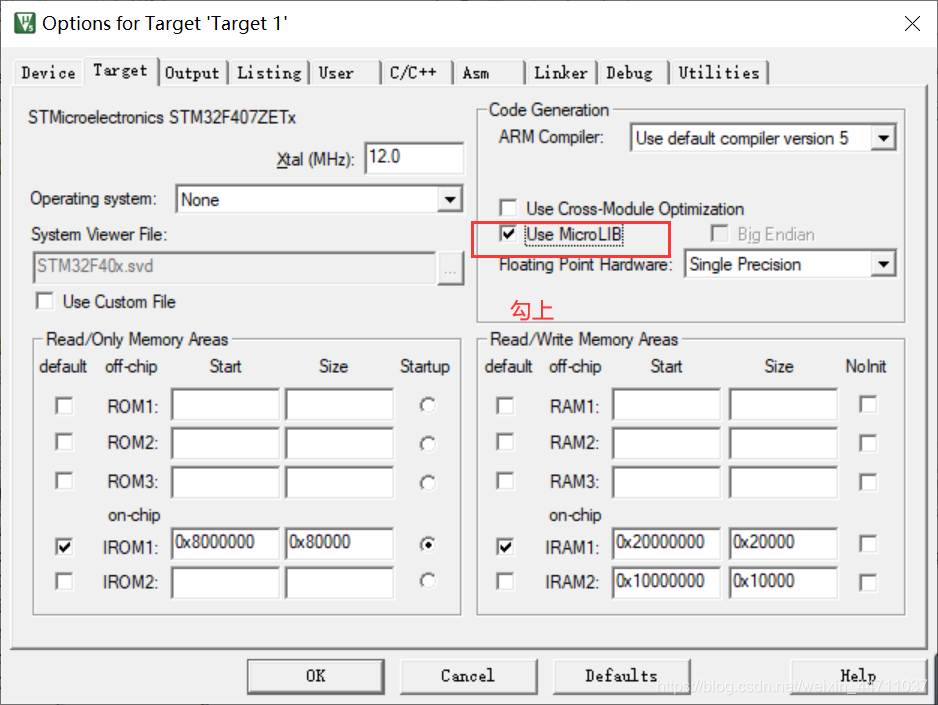The image size is (938, 705).
Task: Close the Options for Target dialog
Action: click(x=912, y=23)
